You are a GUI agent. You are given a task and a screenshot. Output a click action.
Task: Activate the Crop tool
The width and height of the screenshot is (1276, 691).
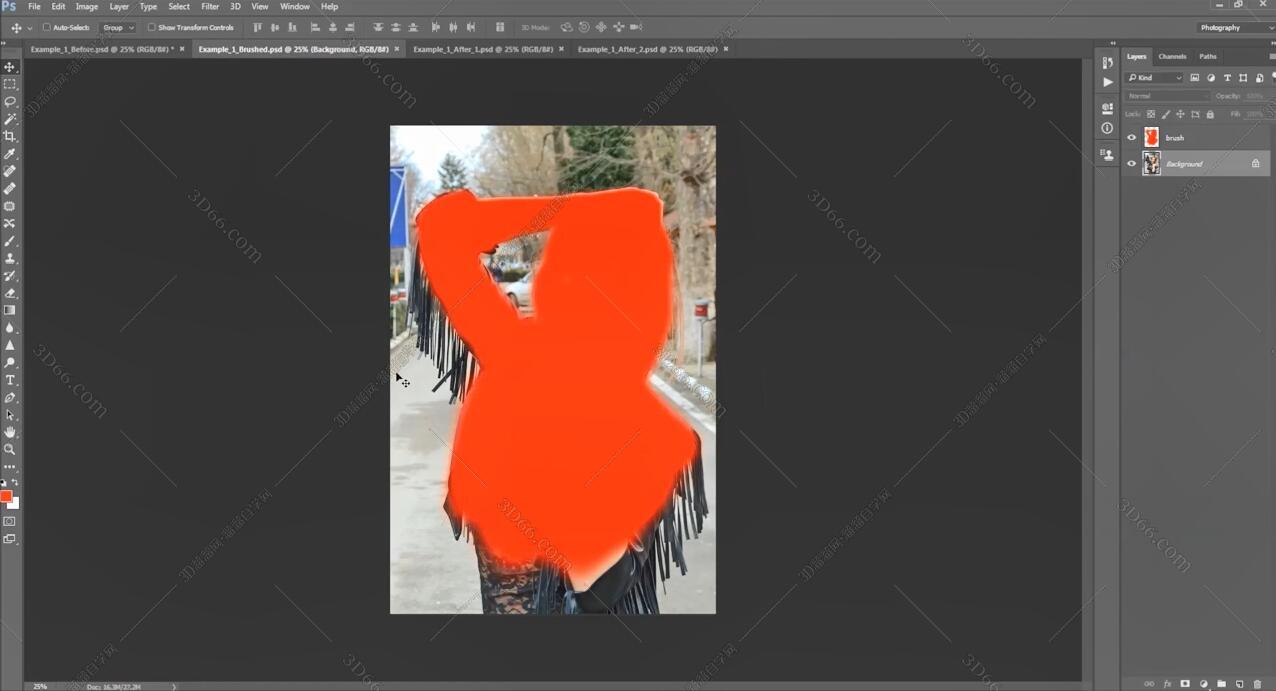[x=10, y=136]
